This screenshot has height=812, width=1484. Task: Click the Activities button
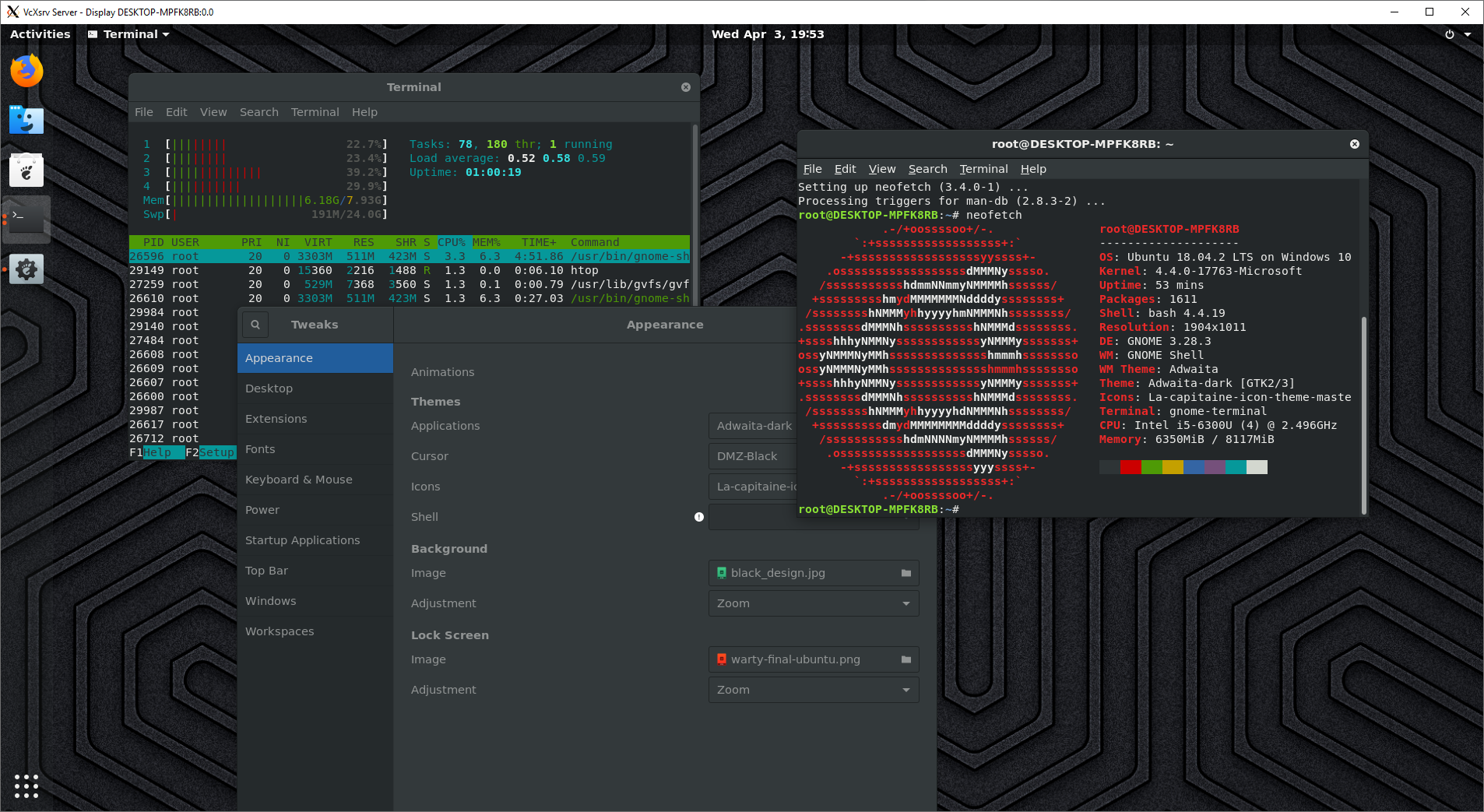(x=40, y=34)
